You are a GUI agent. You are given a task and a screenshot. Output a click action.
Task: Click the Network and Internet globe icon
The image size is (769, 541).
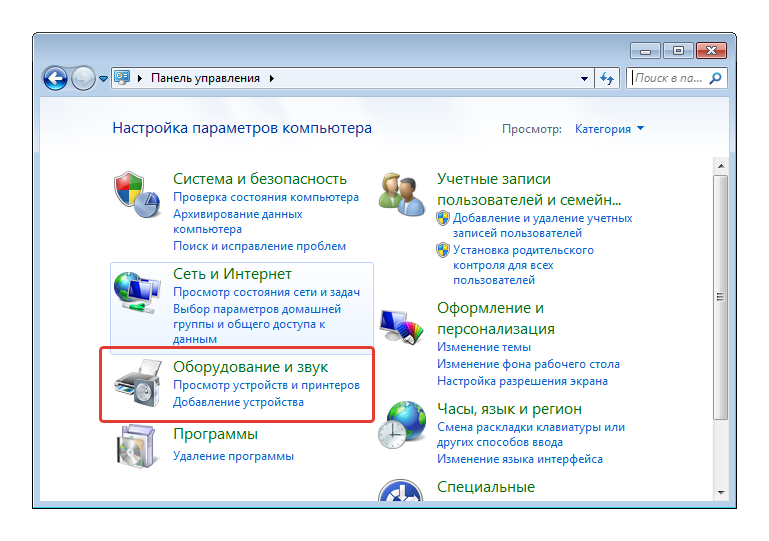tap(137, 292)
